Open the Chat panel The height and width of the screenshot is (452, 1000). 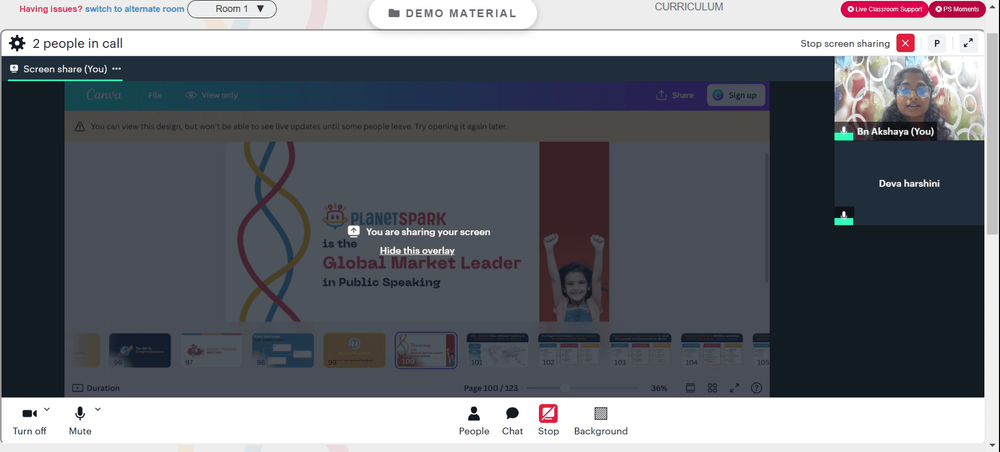click(x=512, y=421)
